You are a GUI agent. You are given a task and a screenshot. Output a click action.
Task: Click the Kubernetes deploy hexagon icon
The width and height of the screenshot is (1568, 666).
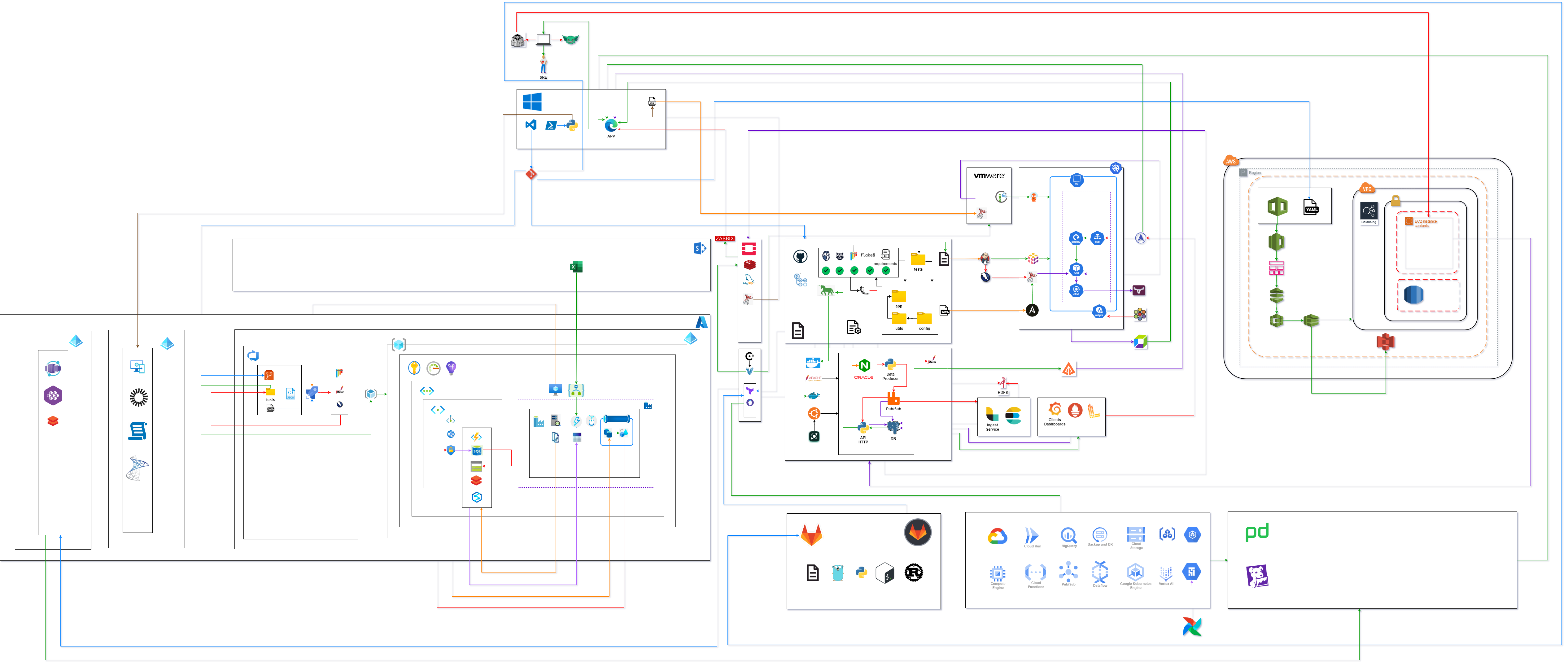pyautogui.click(x=1076, y=238)
